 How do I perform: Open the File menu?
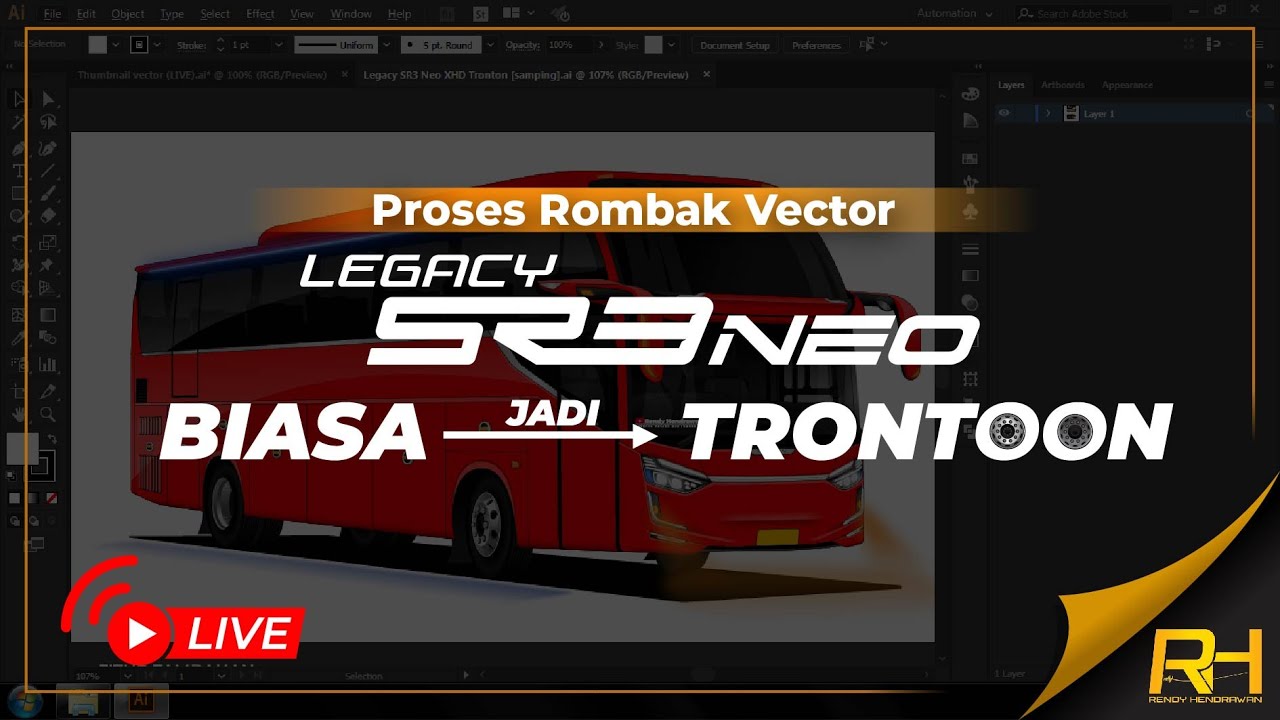coord(52,15)
